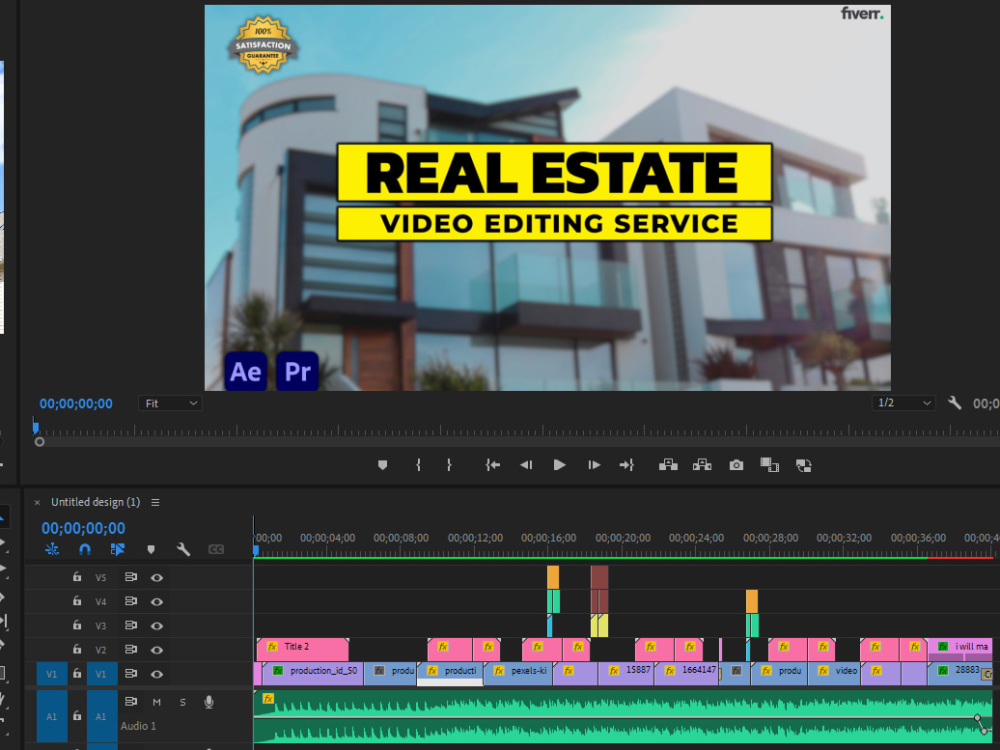Image resolution: width=1000 pixels, height=750 pixels.
Task: Toggle the timeline captions CC button
Action: tap(216, 549)
